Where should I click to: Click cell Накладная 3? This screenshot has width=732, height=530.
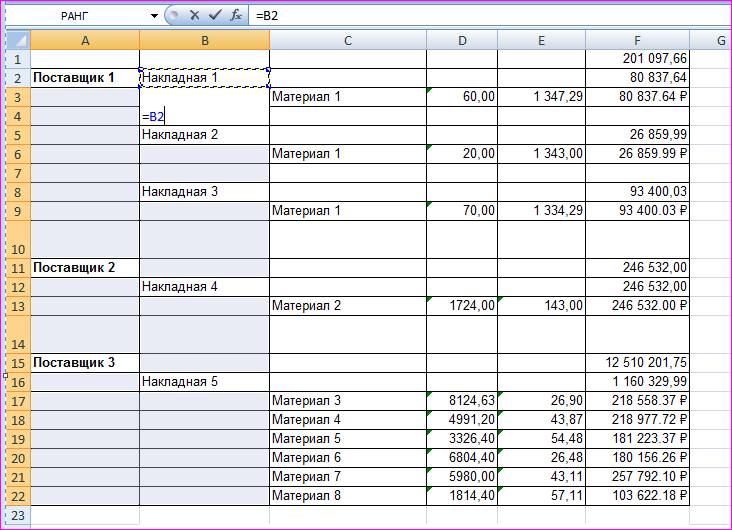[204, 192]
